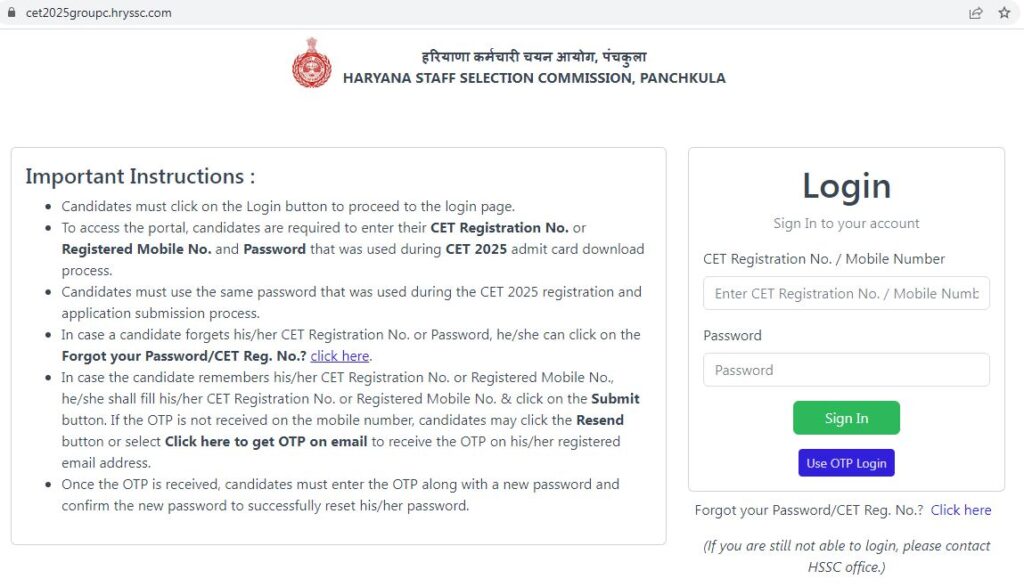1024x587 pixels.
Task: Click the 'Password' label above the password field
Action: click(x=732, y=335)
